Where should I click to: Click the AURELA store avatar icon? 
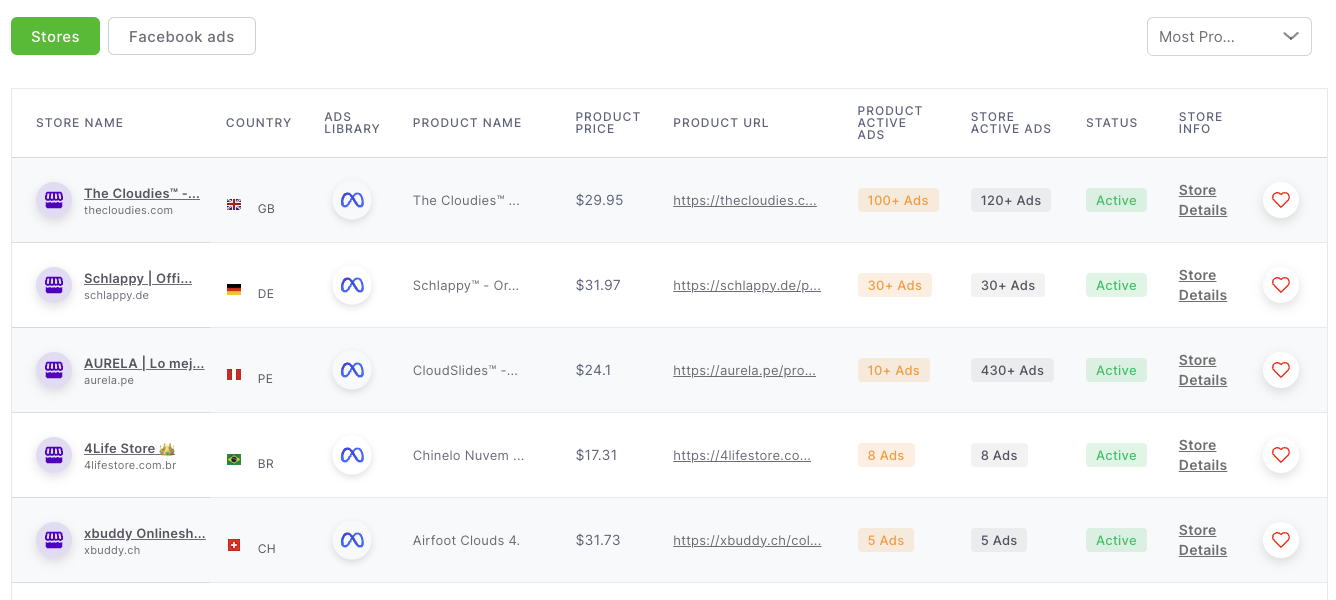tap(54, 370)
